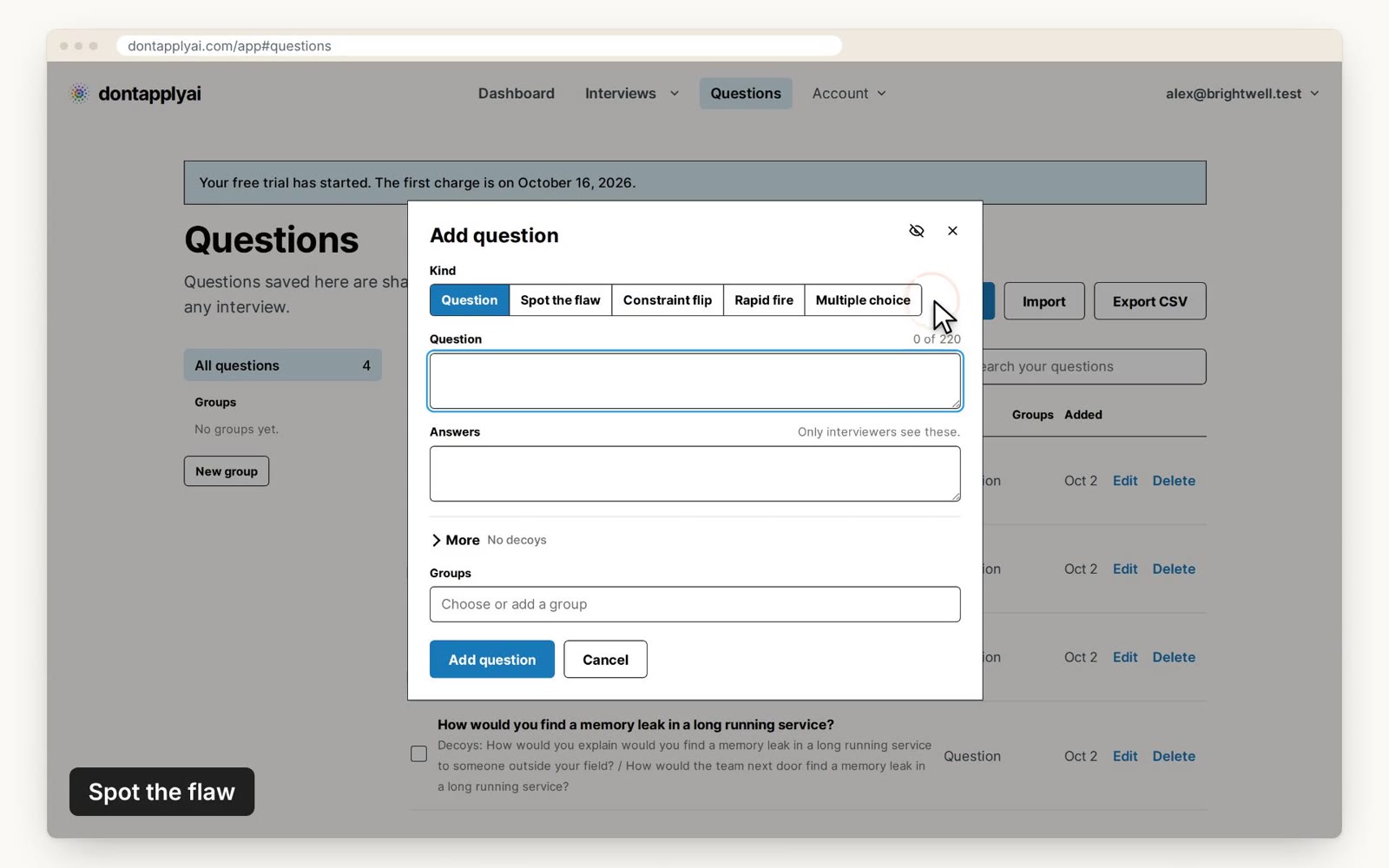Select the Spot the flaw kind
Image resolution: width=1389 pixels, height=868 pixels.
click(560, 300)
